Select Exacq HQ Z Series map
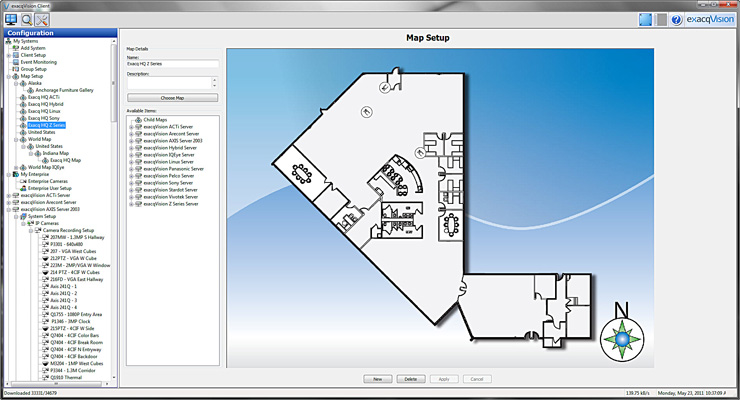 coord(47,125)
